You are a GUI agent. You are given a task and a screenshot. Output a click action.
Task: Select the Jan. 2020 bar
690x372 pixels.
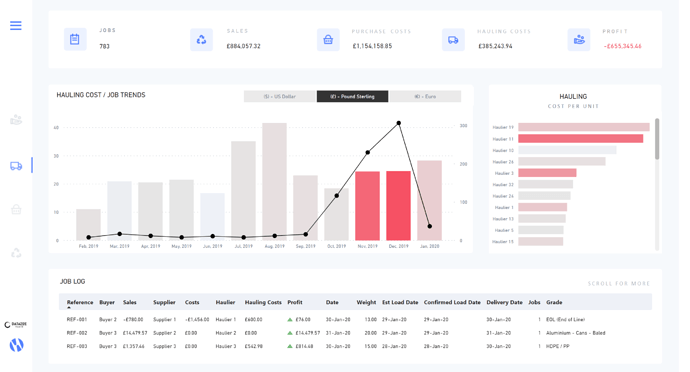coord(429,200)
